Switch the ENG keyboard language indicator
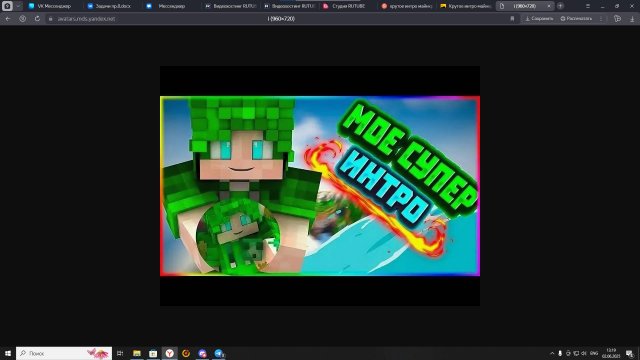The image size is (640, 360). click(x=594, y=353)
